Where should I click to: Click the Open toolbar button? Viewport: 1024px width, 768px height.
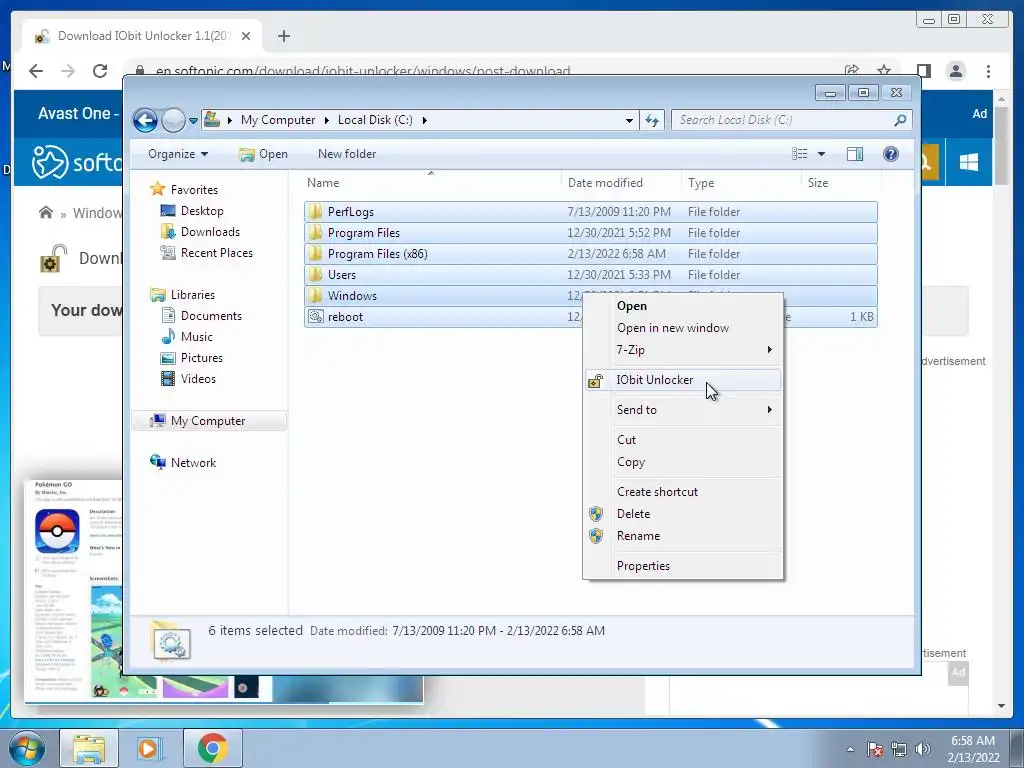tap(264, 154)
